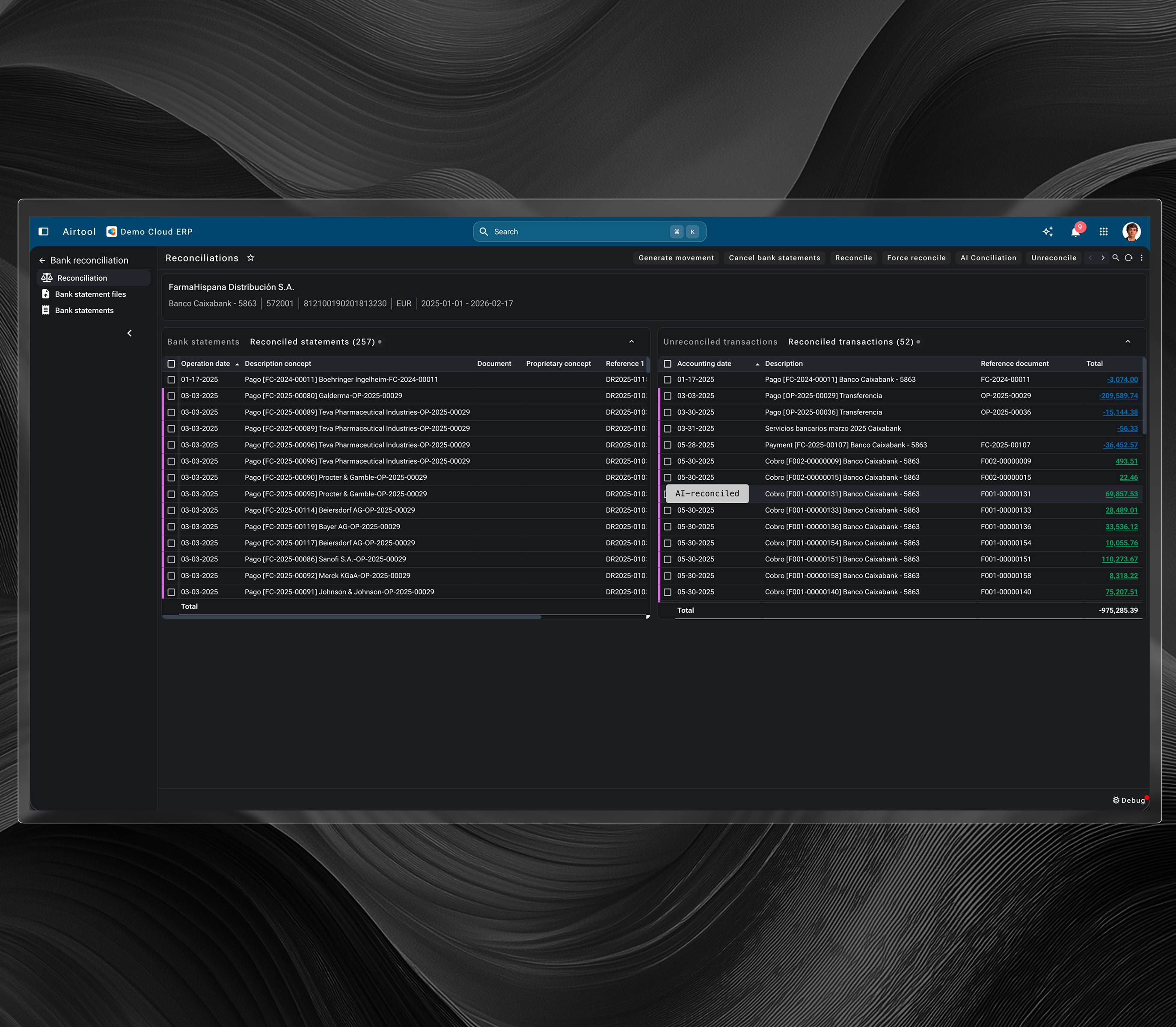Viewport: 1176px width, 1027px height.
Task: Open the apps grid launcher
Action: (1104, 232)
